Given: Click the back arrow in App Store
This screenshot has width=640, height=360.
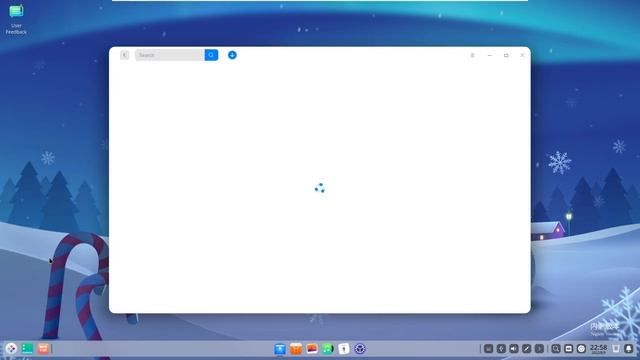Looking at the screenshot, I should 124,55.
